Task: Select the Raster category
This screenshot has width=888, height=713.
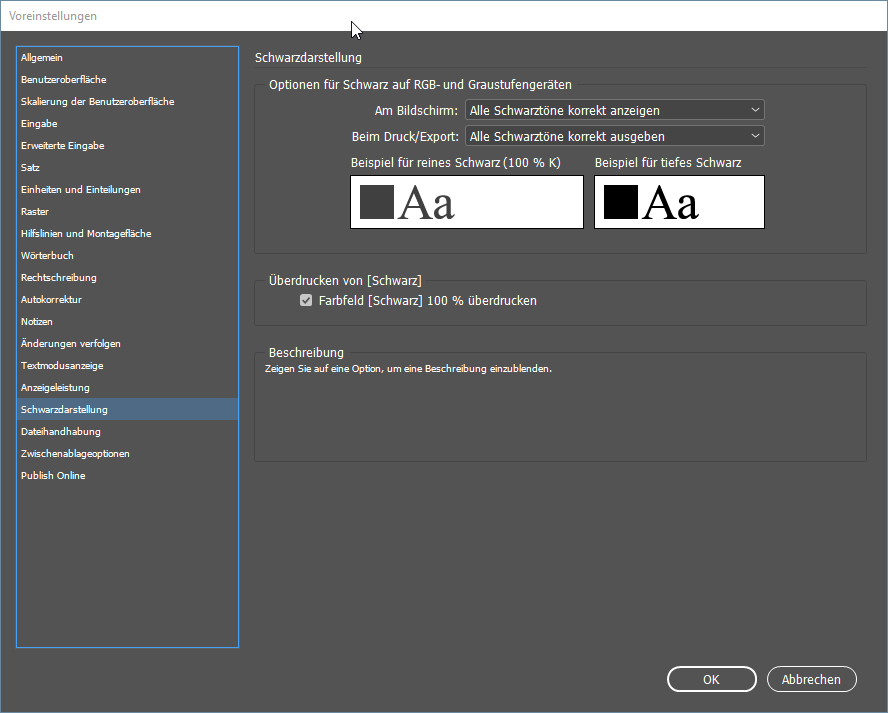Action: pos(127,212)
